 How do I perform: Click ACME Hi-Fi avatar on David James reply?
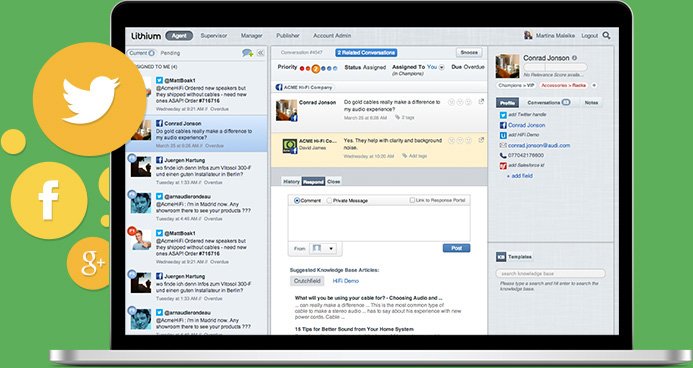290,146
